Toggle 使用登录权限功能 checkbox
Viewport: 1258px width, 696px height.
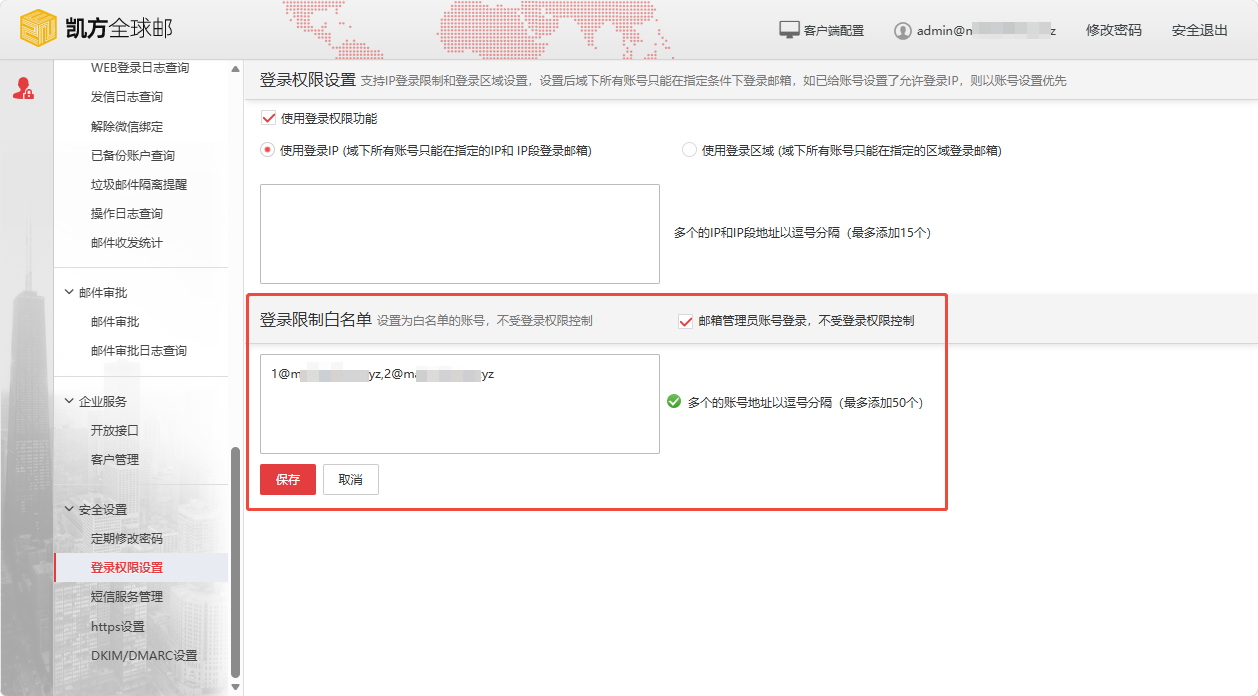click(268, 118)
